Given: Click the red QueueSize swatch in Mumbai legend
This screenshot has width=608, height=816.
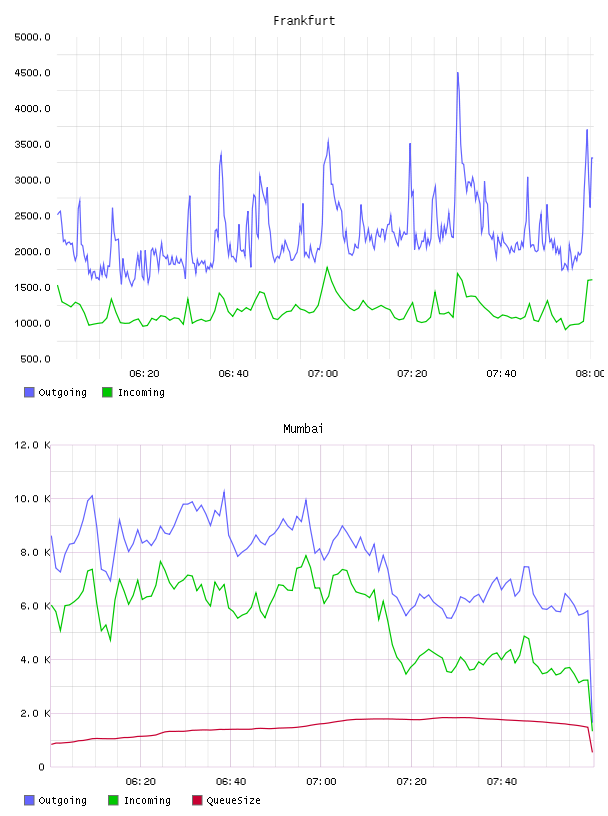Looking at the screenshot, I should (x=197, y=800).
